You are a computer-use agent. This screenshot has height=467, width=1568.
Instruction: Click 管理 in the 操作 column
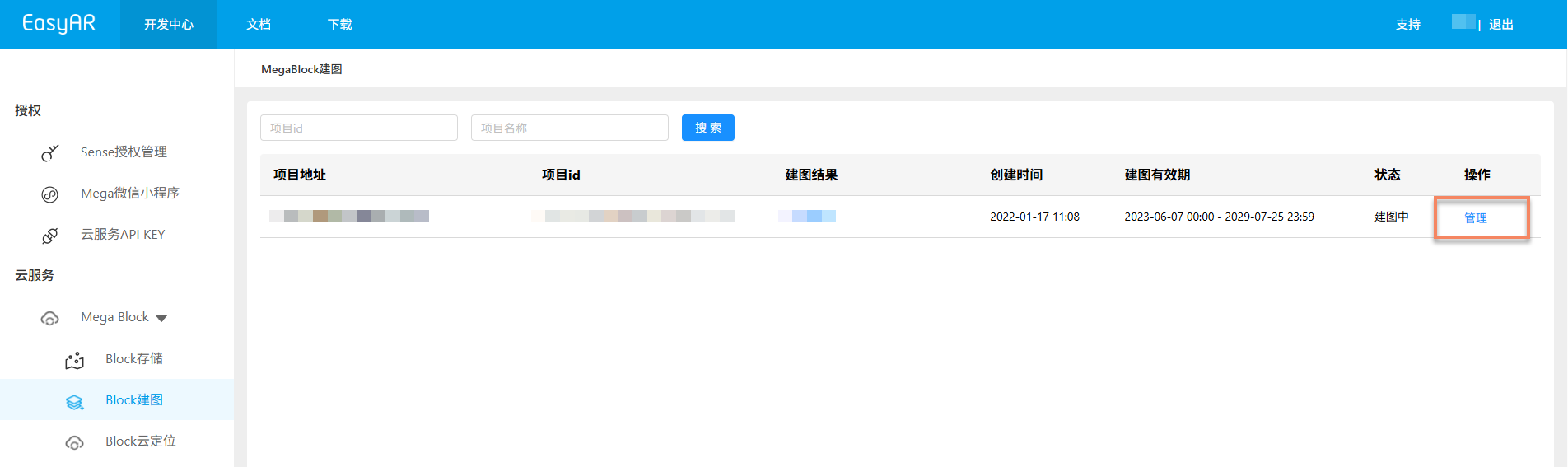(x=1476, y=218)
